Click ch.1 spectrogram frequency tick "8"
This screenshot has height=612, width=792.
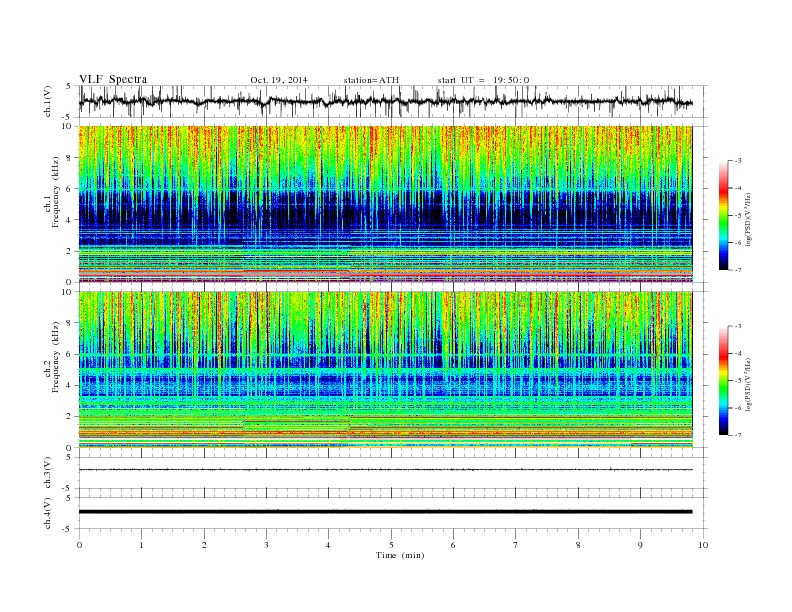(x=70, y=158)
